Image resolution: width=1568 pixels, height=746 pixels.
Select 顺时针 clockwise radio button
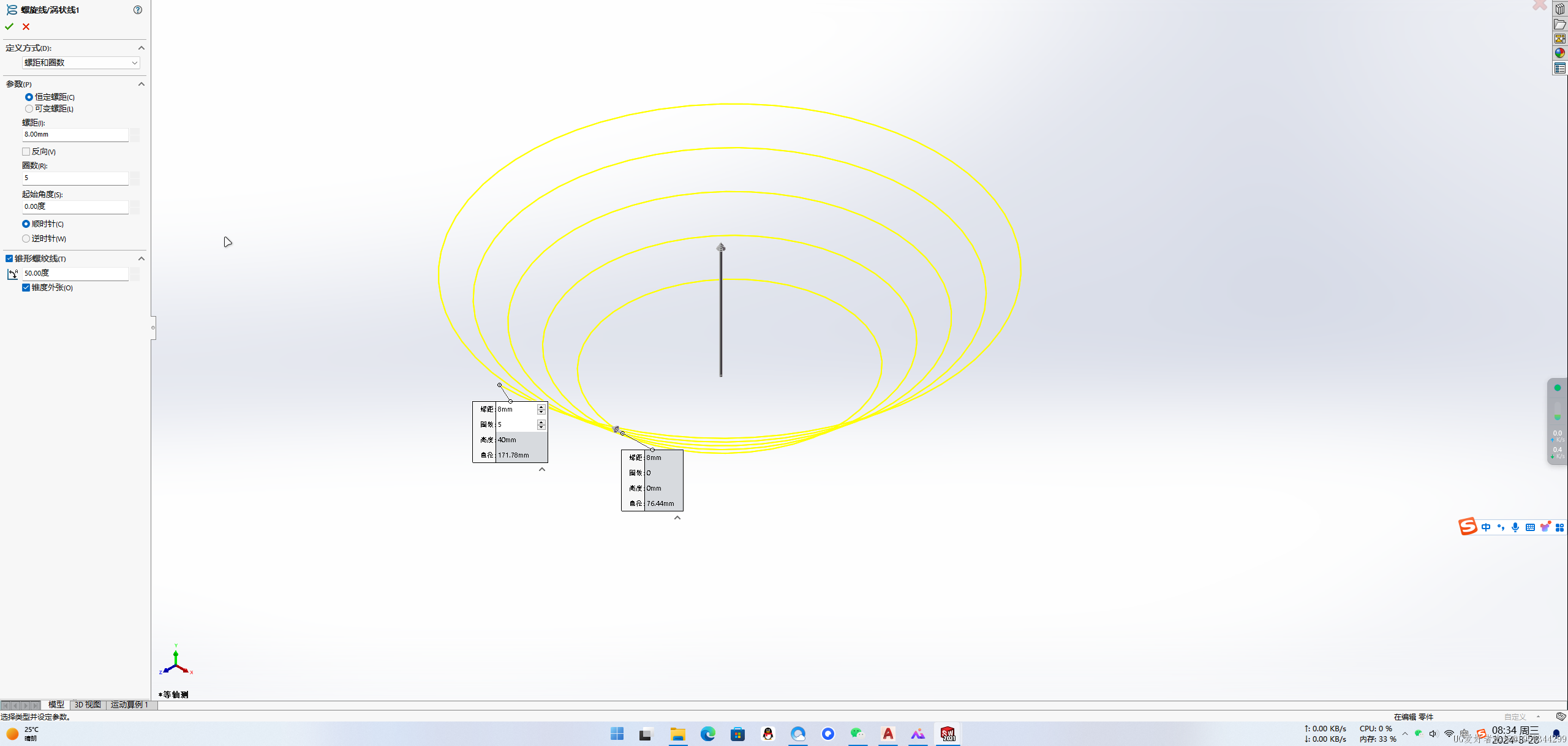pos(26,224)
